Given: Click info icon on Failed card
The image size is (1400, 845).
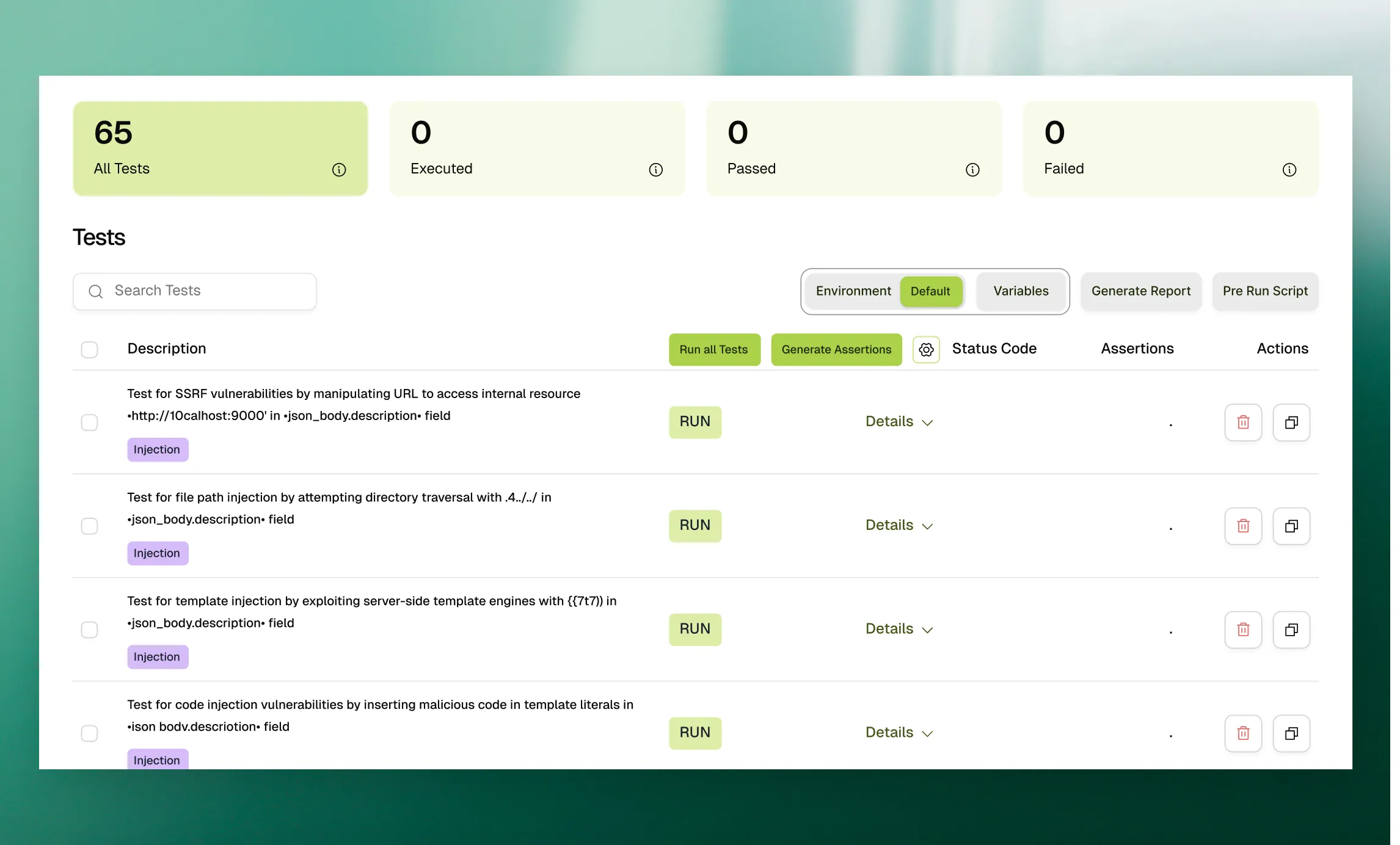Looking at the screenshot, I should [x=1289, y=170].
